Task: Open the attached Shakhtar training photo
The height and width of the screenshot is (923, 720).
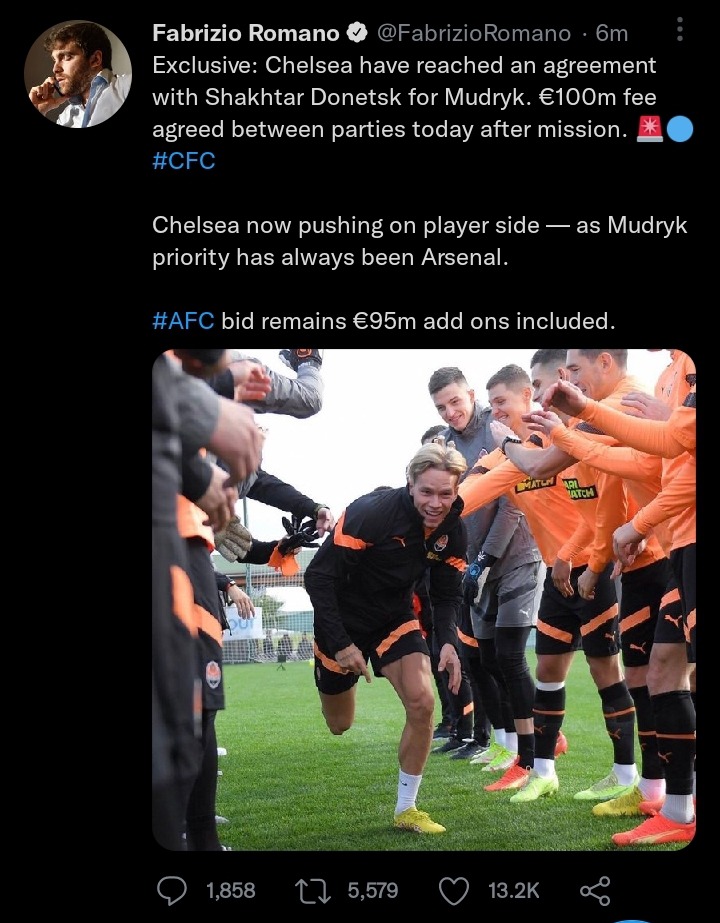Action: point(424,600)
